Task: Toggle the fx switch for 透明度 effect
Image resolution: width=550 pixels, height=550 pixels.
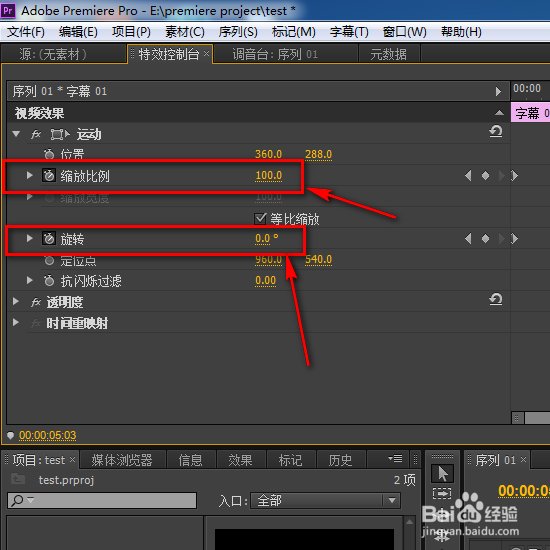Action: click(x=36, y=302)
